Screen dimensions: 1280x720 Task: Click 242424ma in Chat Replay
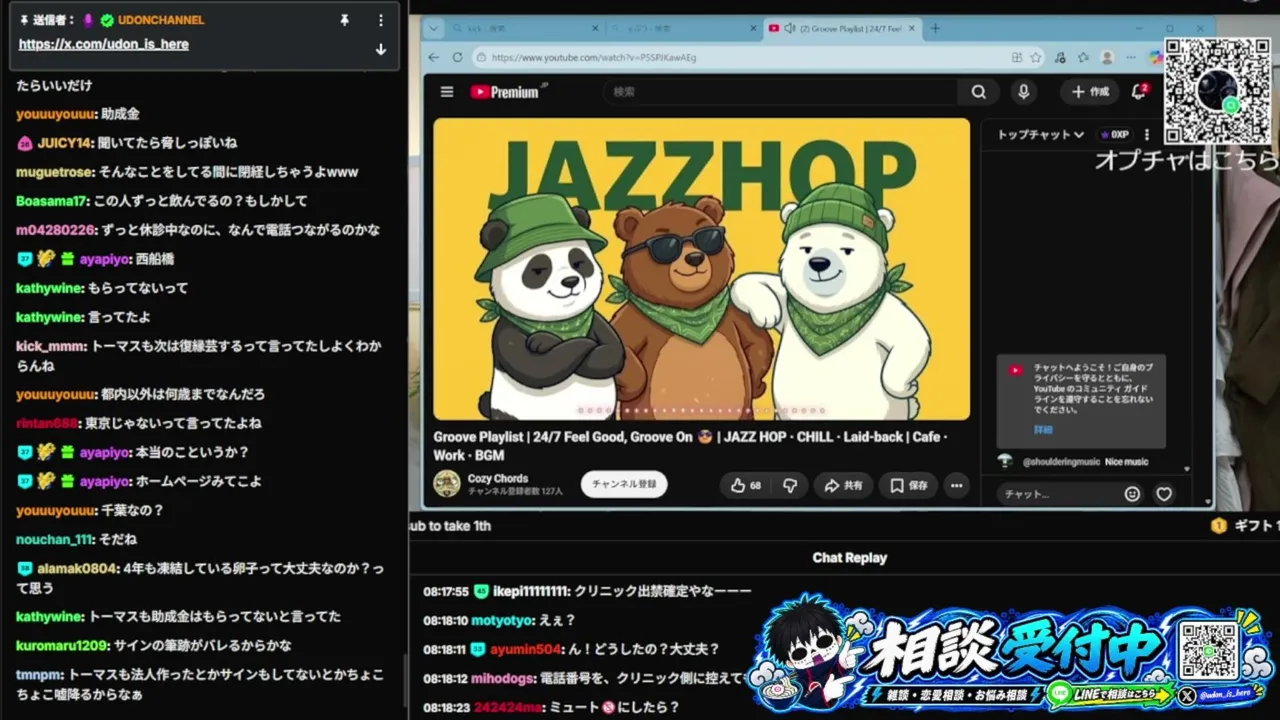[x=508, y=707]
